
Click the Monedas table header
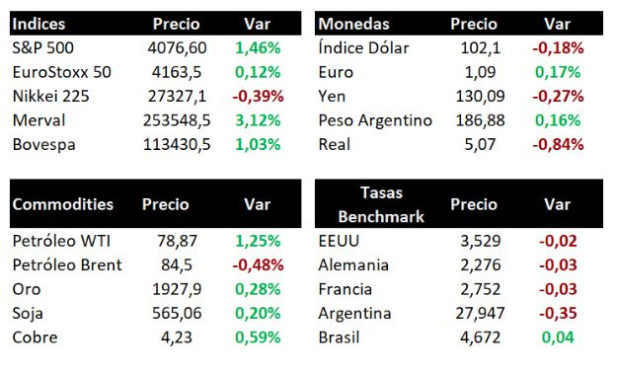[x=354, y=24]
